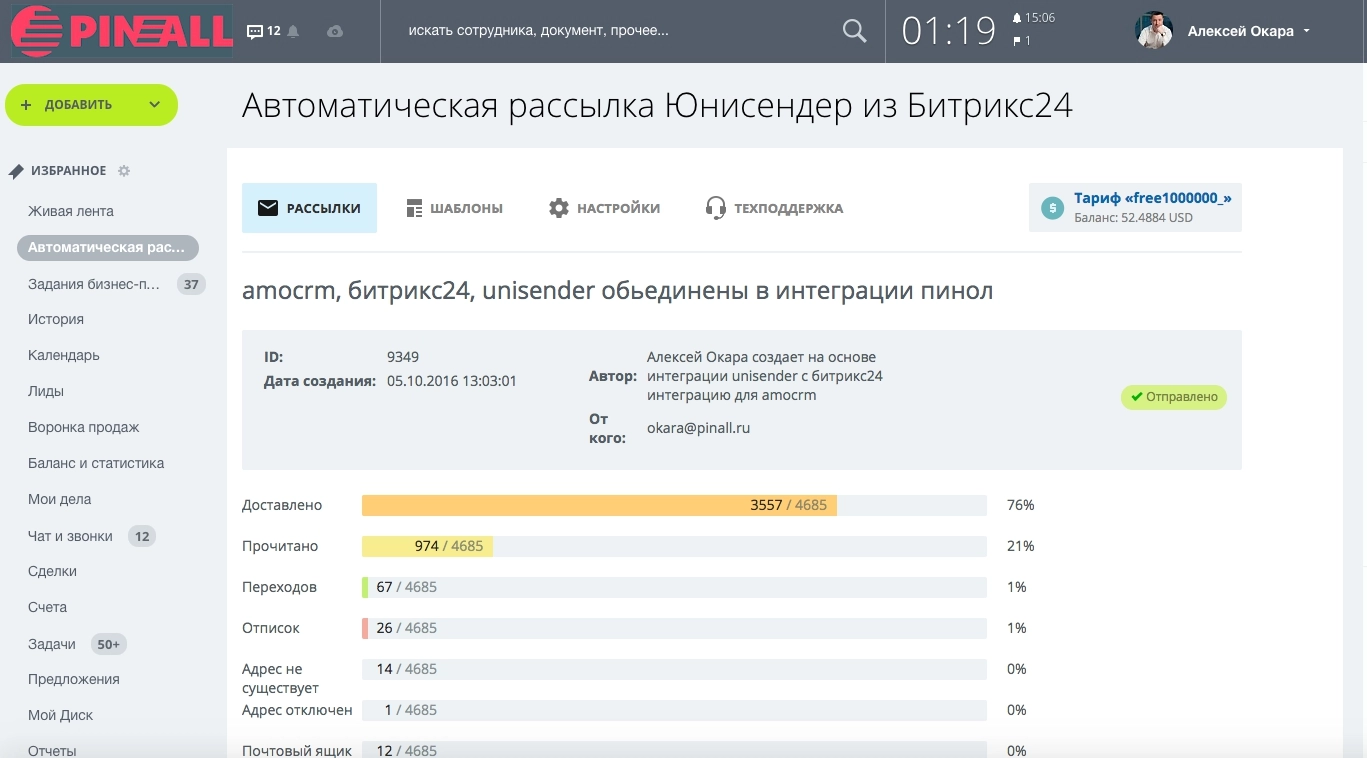Click the Тариф «free1000000_» link
This screenshot has height=758, width=1367.
tap(1152, 198)
